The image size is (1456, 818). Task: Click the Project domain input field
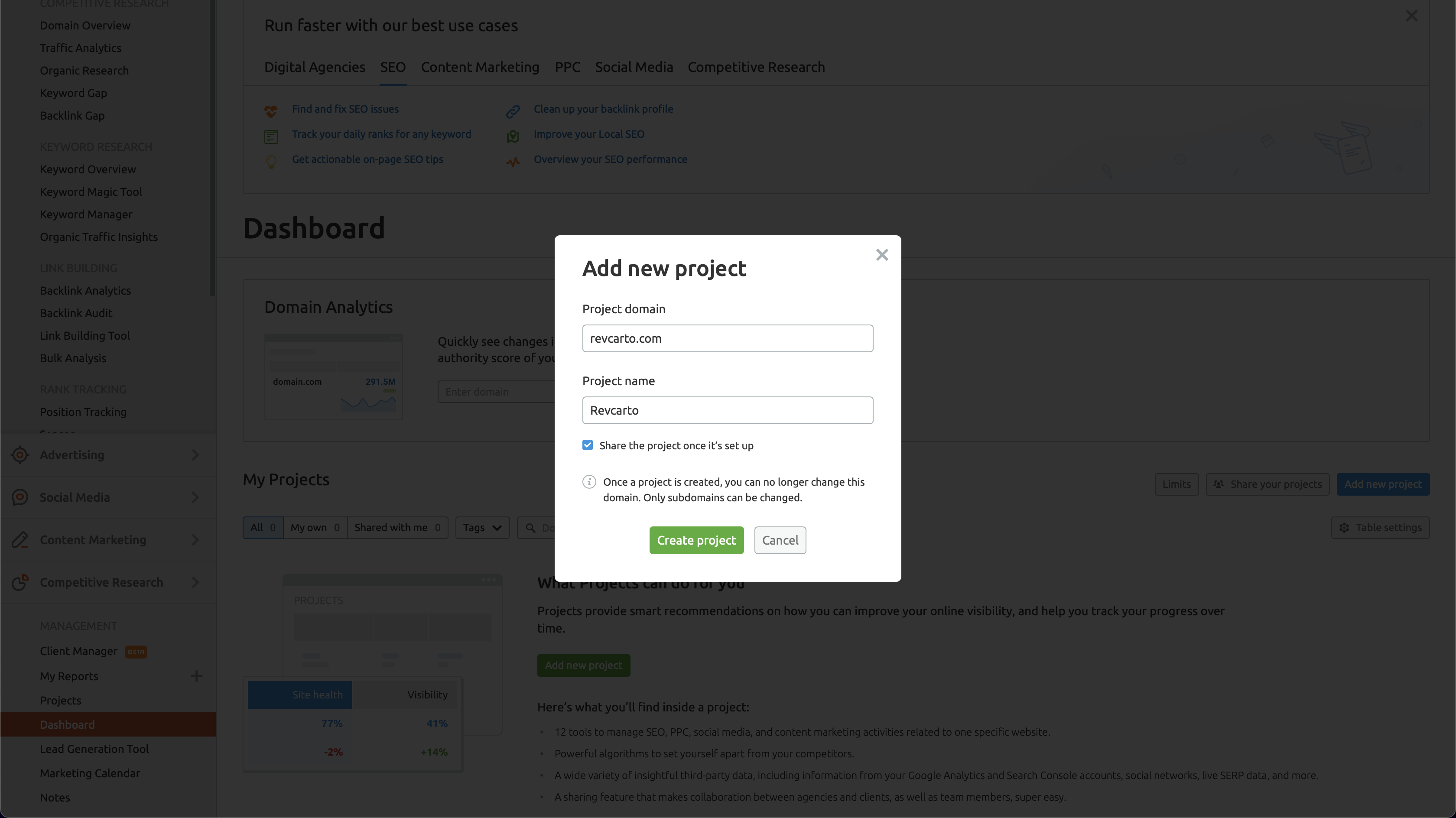tap(728, 338)
